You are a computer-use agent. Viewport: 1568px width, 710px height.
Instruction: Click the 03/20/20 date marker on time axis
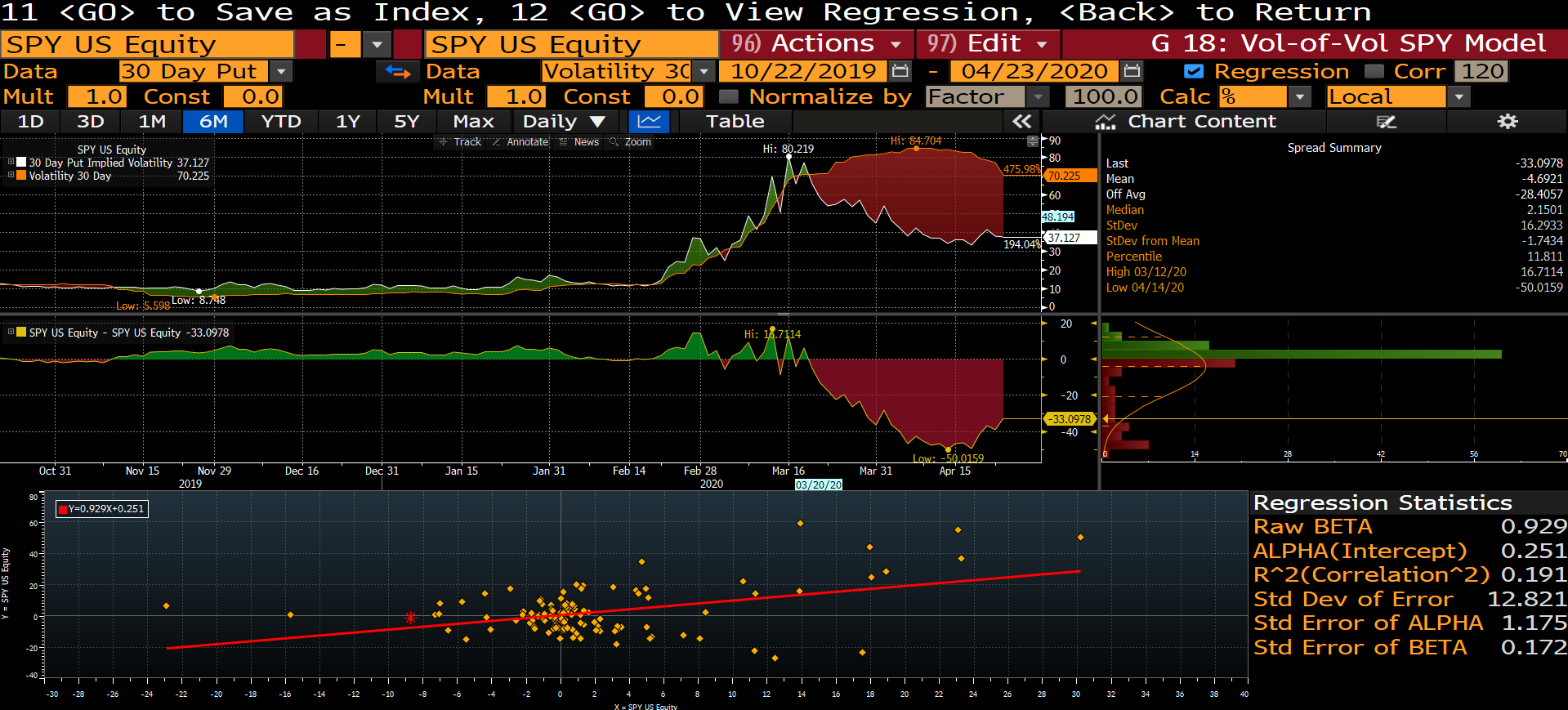(x=819, y=484)
